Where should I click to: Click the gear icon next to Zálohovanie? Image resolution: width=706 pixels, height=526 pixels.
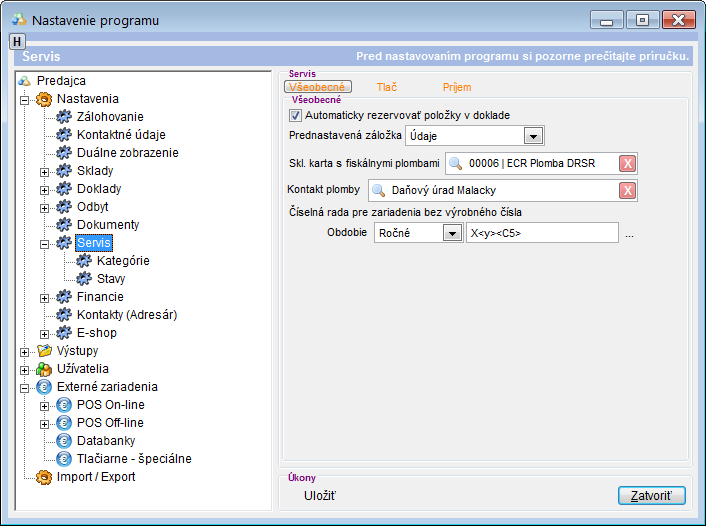tap(65, 117)
